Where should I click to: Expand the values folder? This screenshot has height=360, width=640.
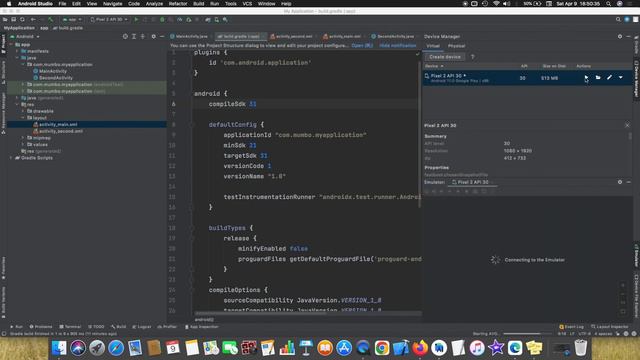pyautogui.click(x=23, y=144)
